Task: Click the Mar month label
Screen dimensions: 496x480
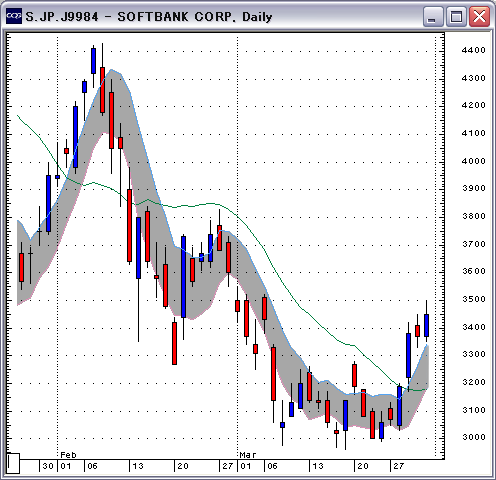Action: 248,455
